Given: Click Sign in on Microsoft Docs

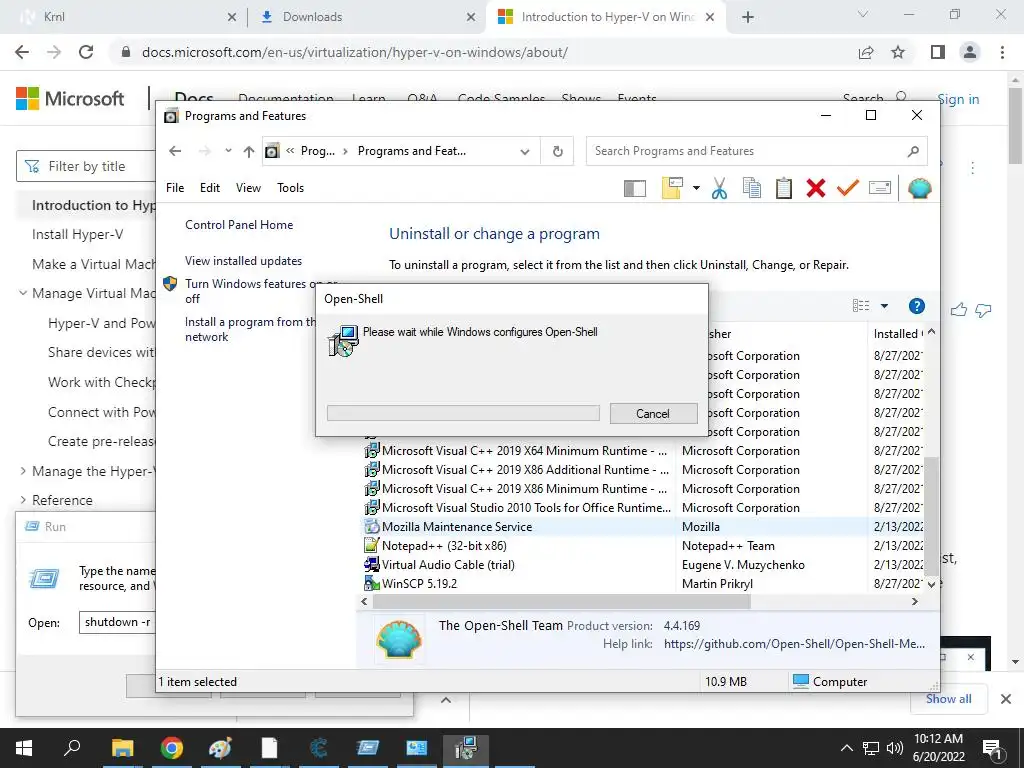Looking at the screenshot, I should coord(958,99).
